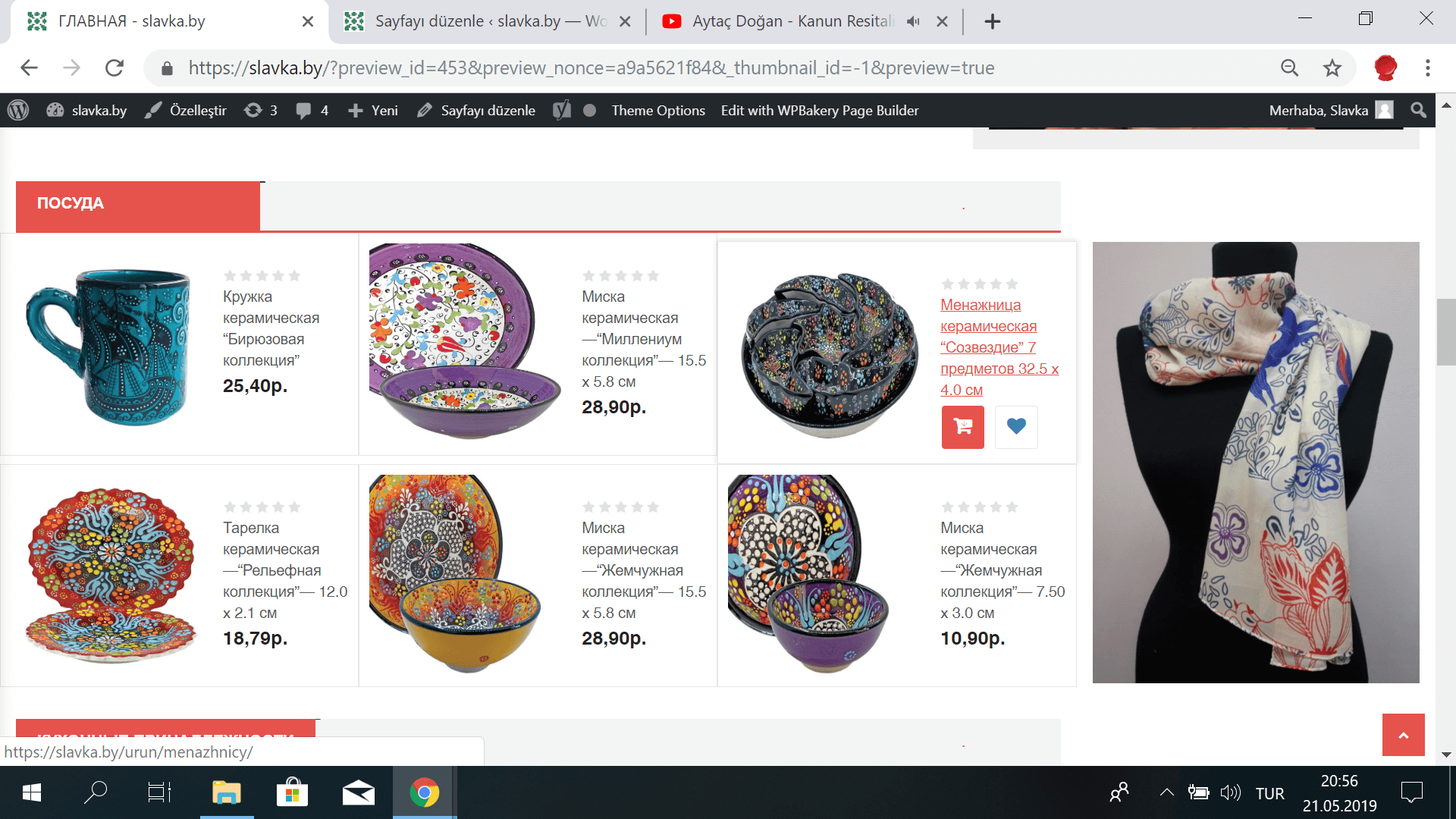
Task: Open WordPress logo menu in admin bar
Action: [18, 111]
